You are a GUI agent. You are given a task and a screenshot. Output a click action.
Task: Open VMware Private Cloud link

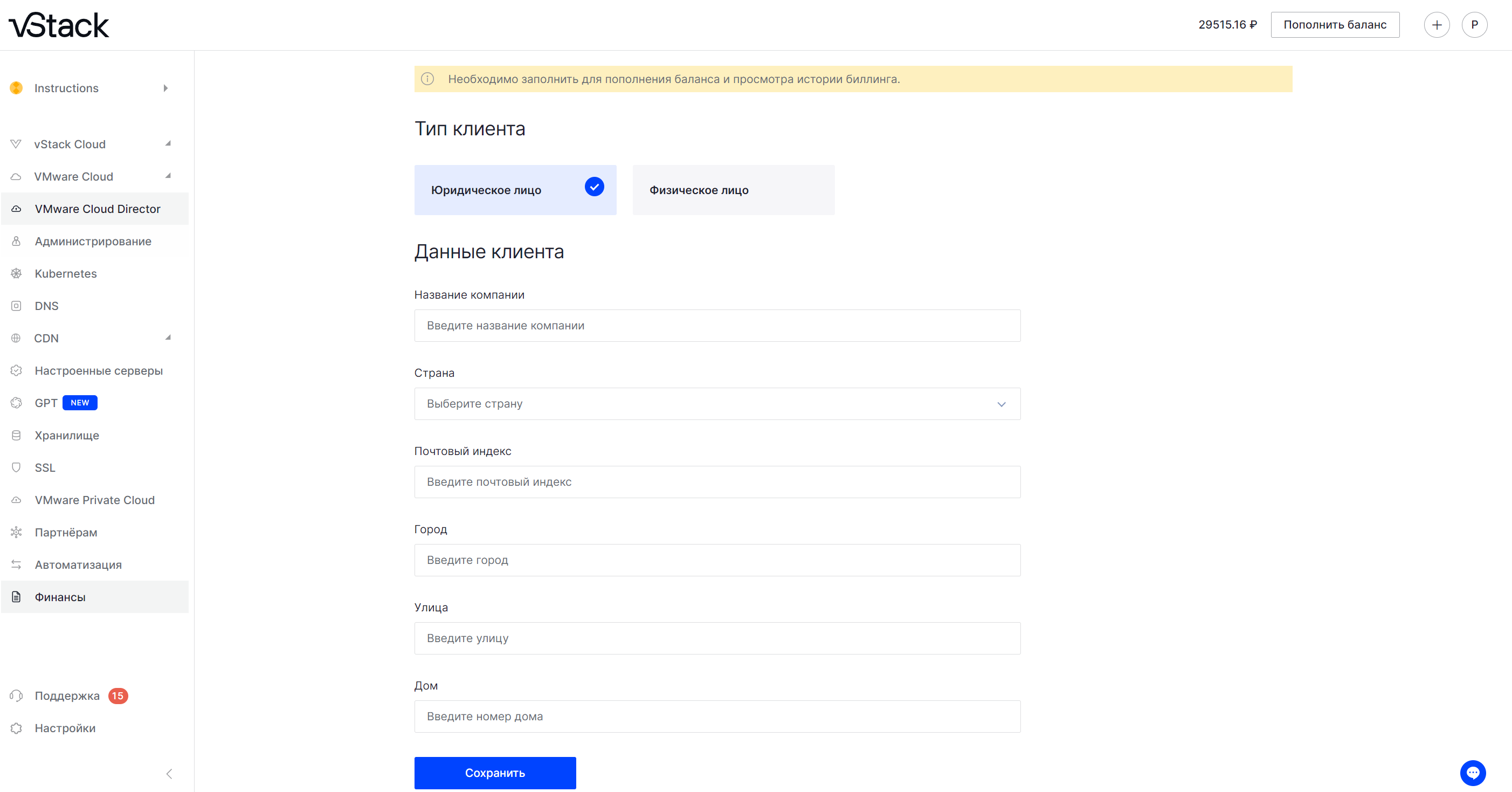[x=95, y=500]
